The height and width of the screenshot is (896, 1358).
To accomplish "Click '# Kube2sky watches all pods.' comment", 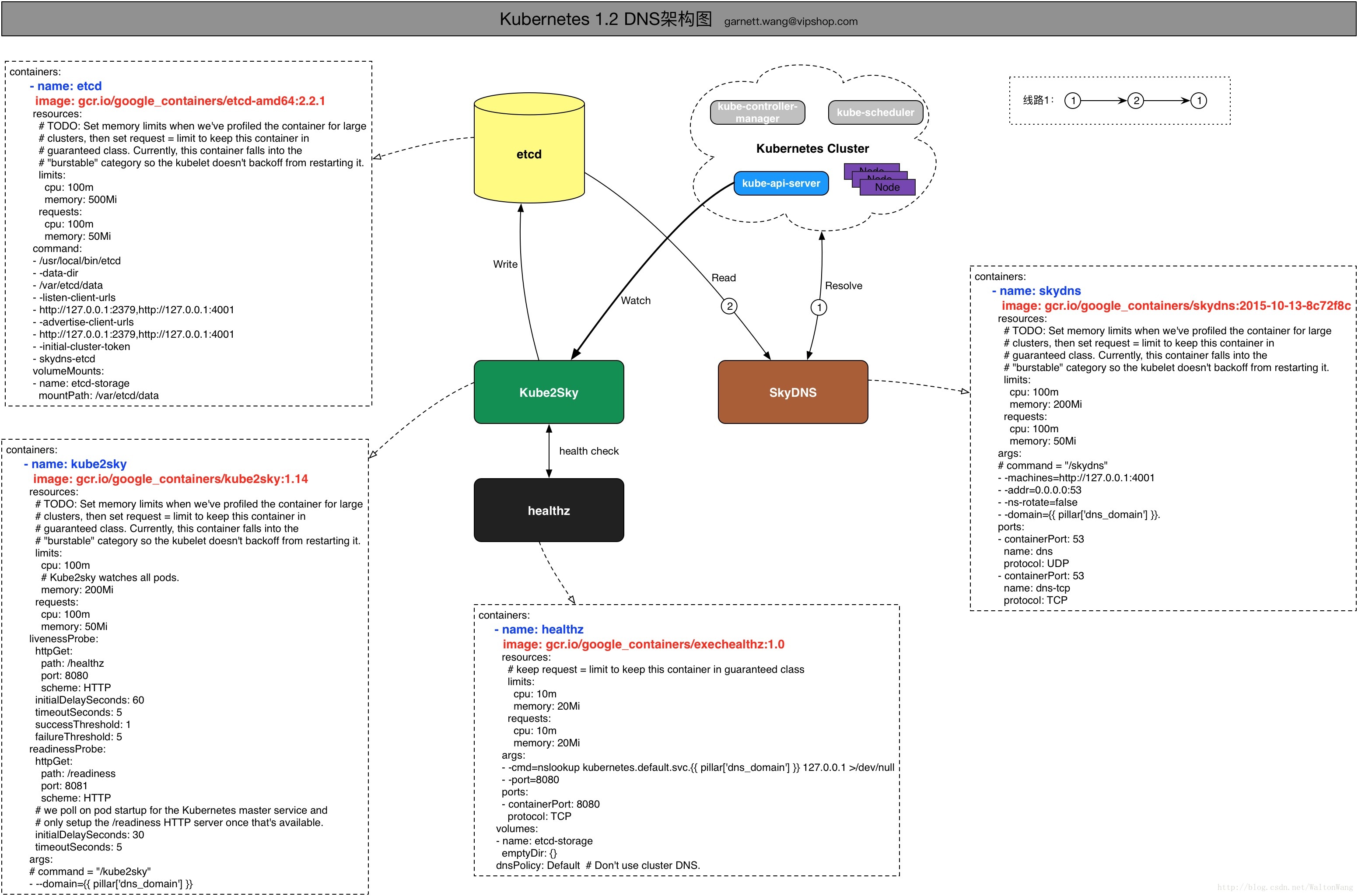I will click(110, 577).
